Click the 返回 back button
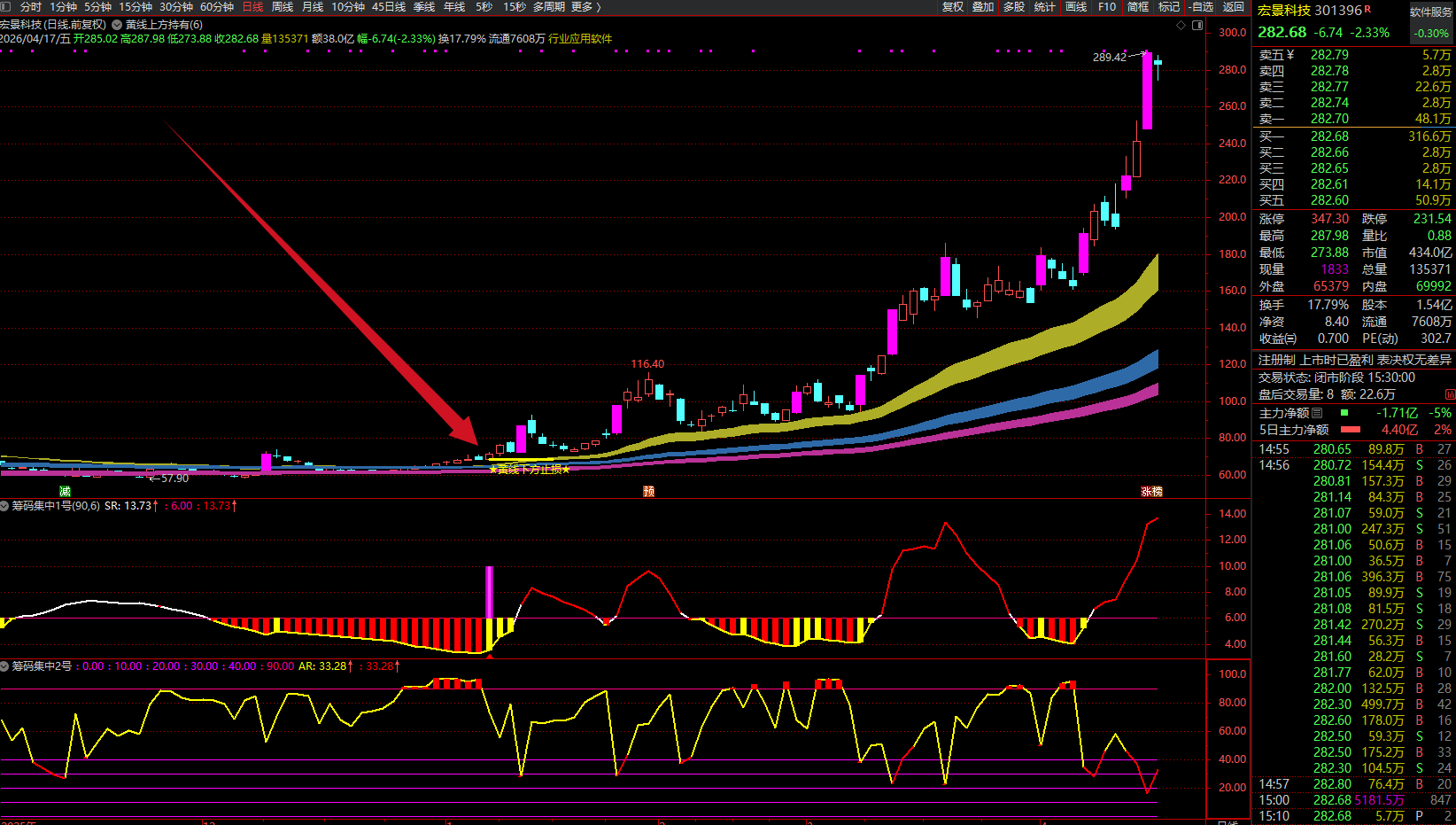 point(1234,6)
